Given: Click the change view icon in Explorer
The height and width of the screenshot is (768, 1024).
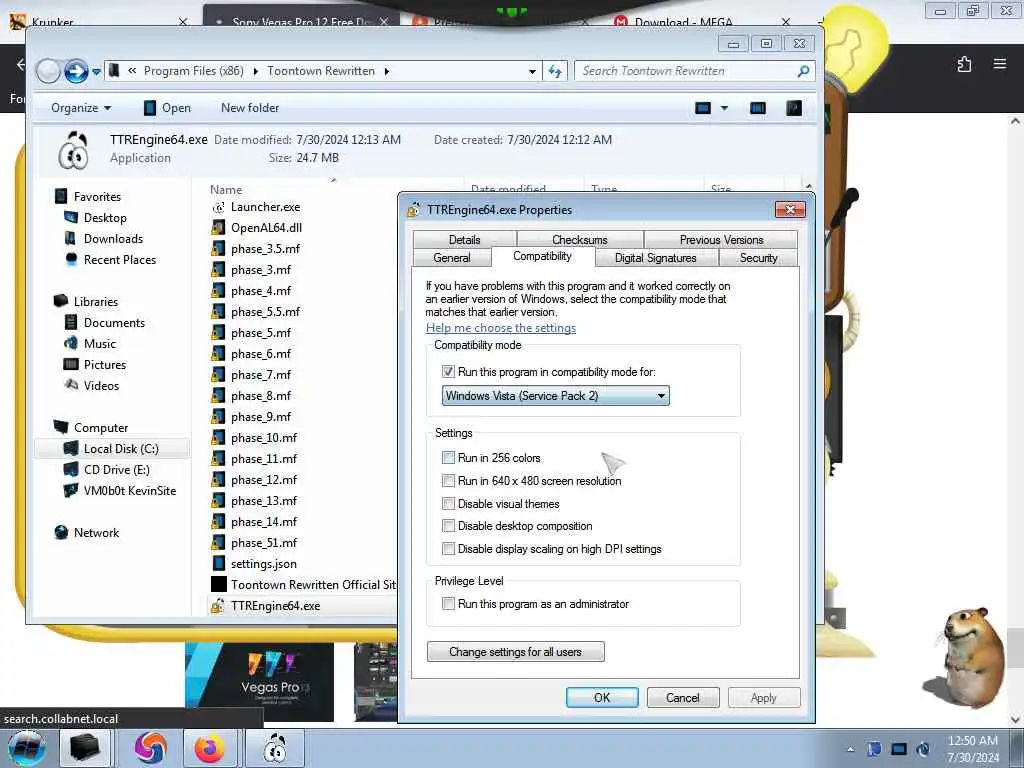Looking at the screenshot, I should (703, 108).
